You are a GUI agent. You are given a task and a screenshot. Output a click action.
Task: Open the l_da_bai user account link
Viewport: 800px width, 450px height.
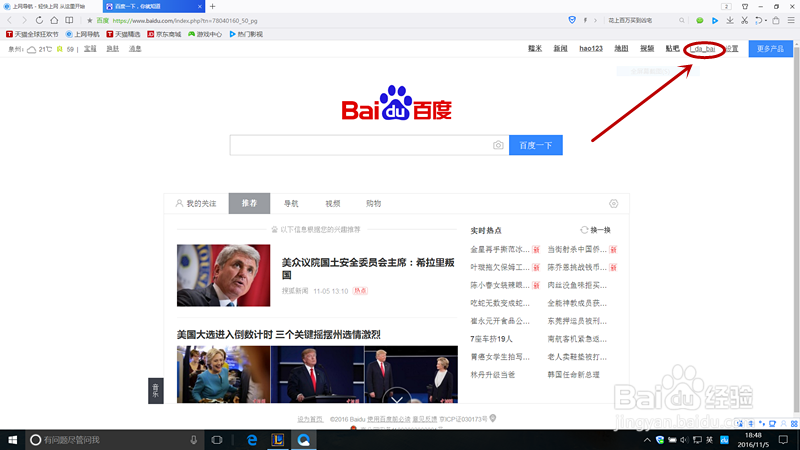pos(703,49)
